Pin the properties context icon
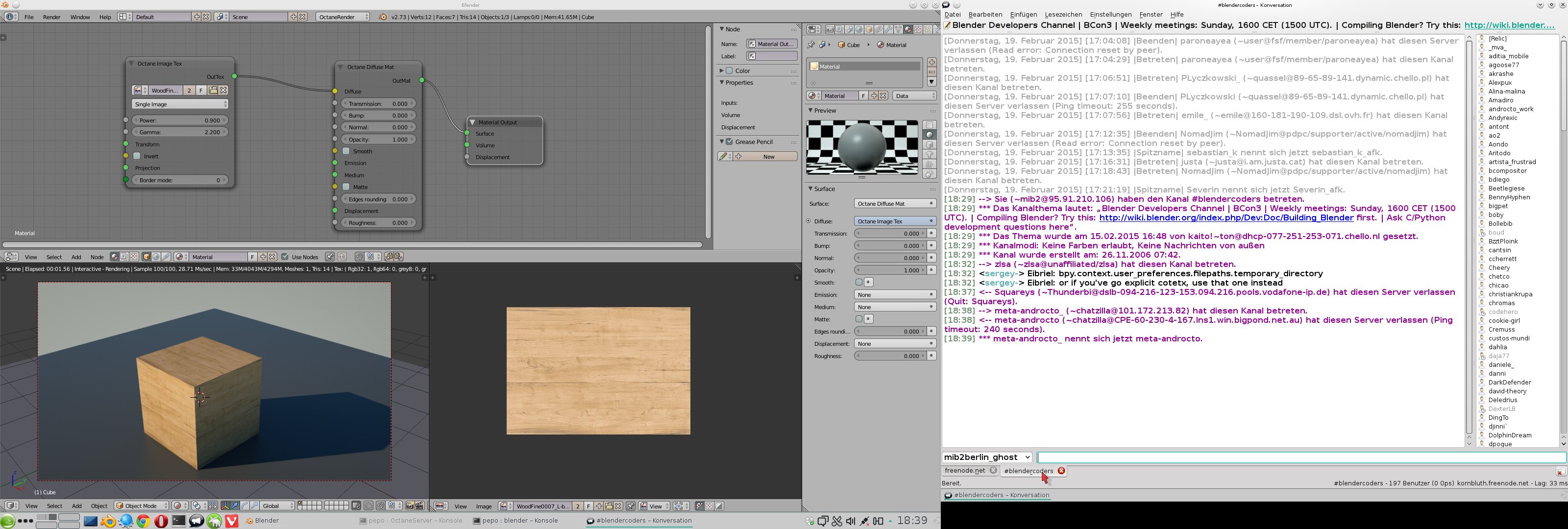The height and width of the screenshot is (529, 1568). coord(811,45)
